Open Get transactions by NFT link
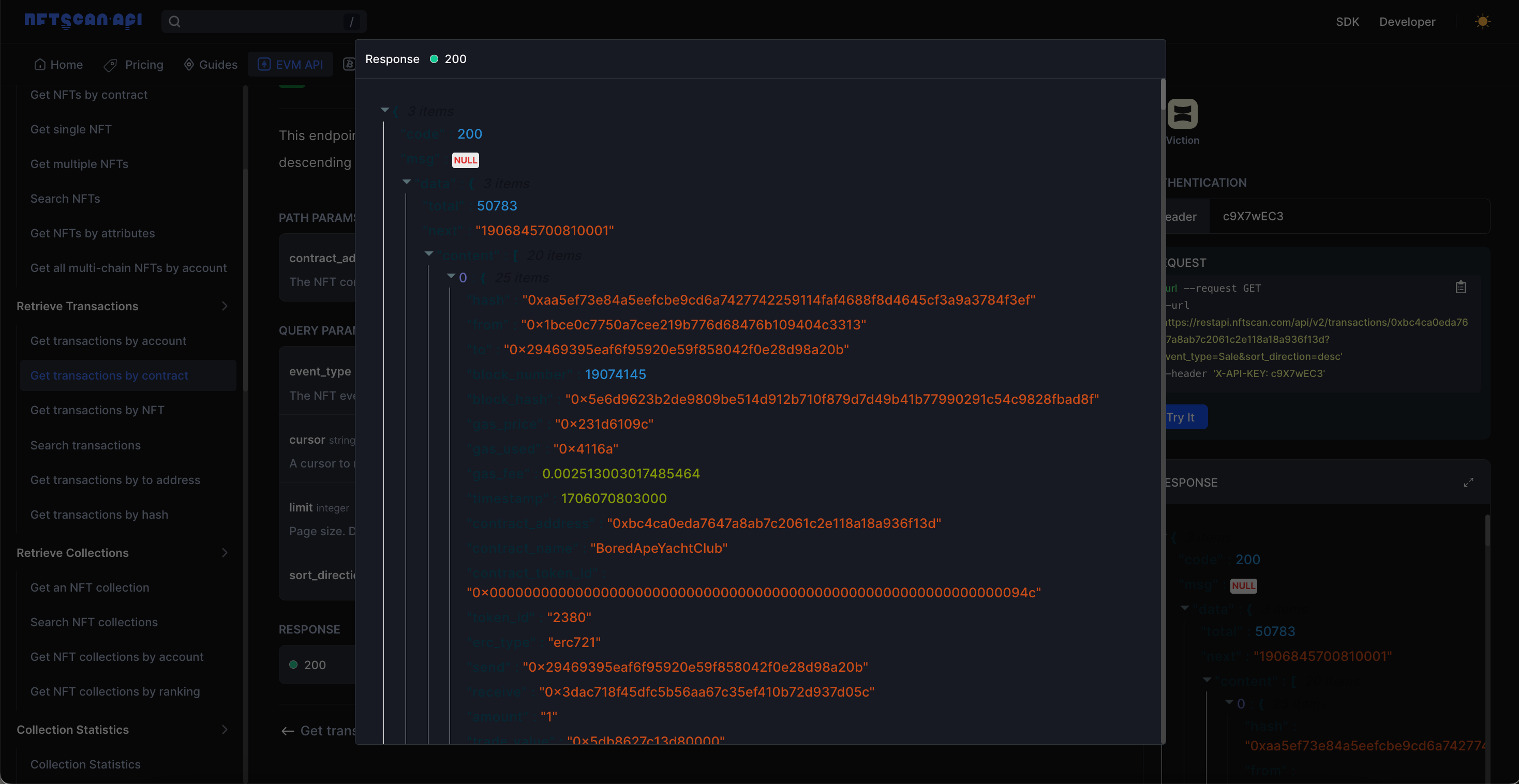1519x784 pixels. 97,410
